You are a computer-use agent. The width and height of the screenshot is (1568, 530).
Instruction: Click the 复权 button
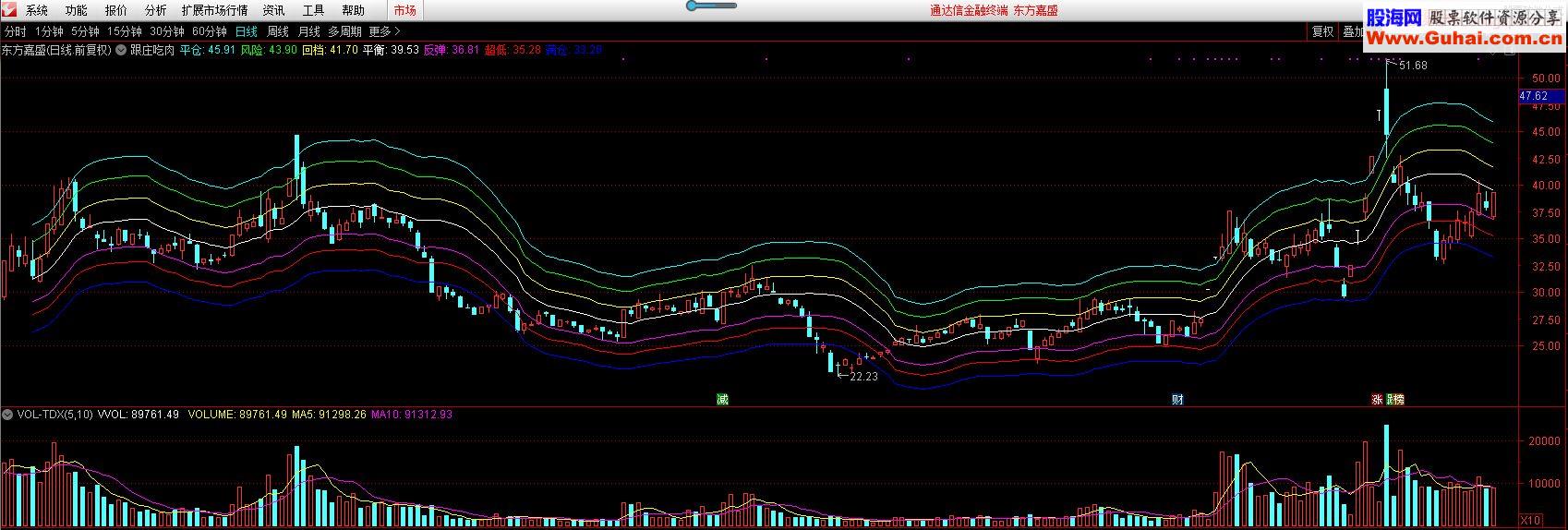tap(1322, 31)
